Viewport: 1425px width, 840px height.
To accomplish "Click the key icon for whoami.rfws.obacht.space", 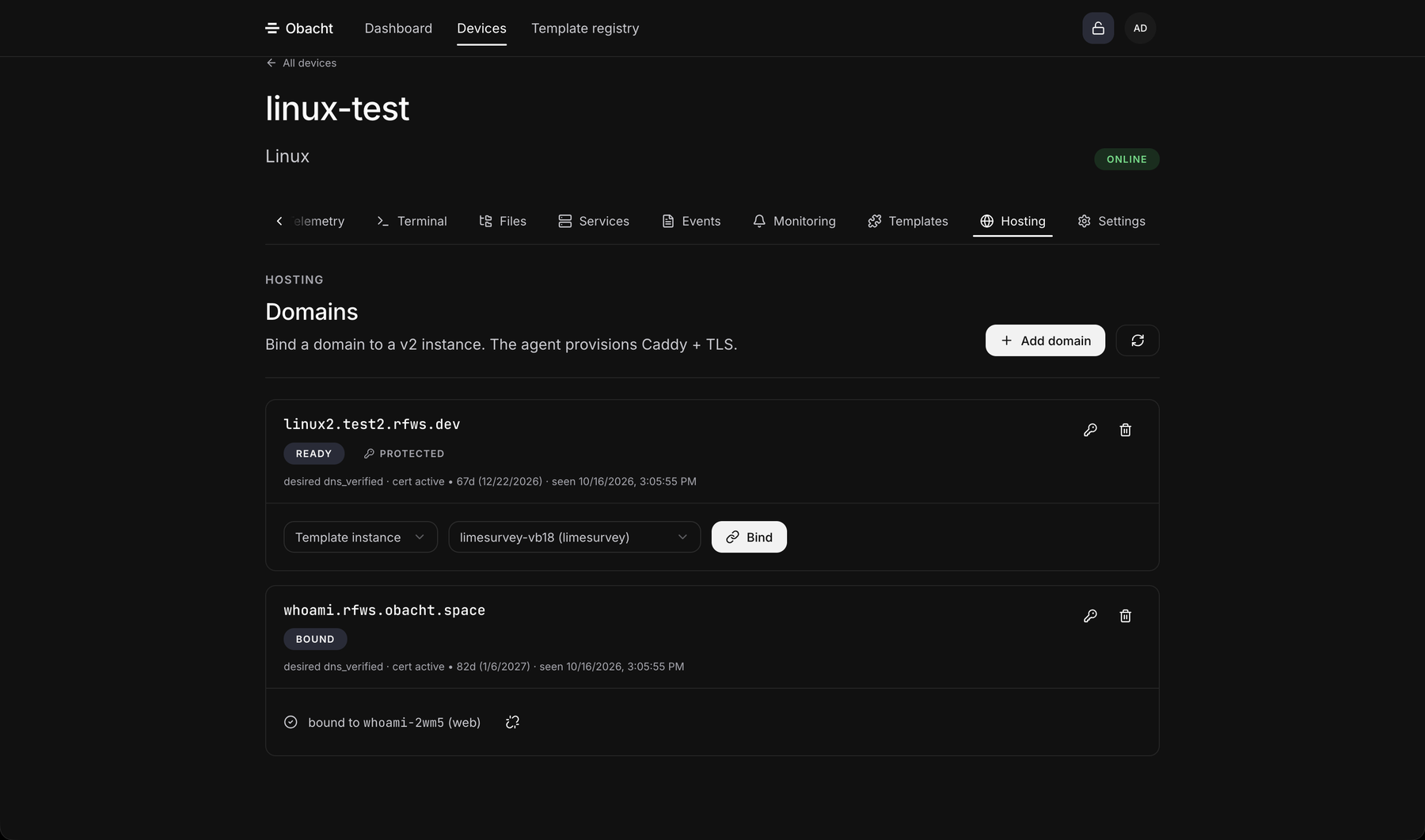I will point(1090,616).
